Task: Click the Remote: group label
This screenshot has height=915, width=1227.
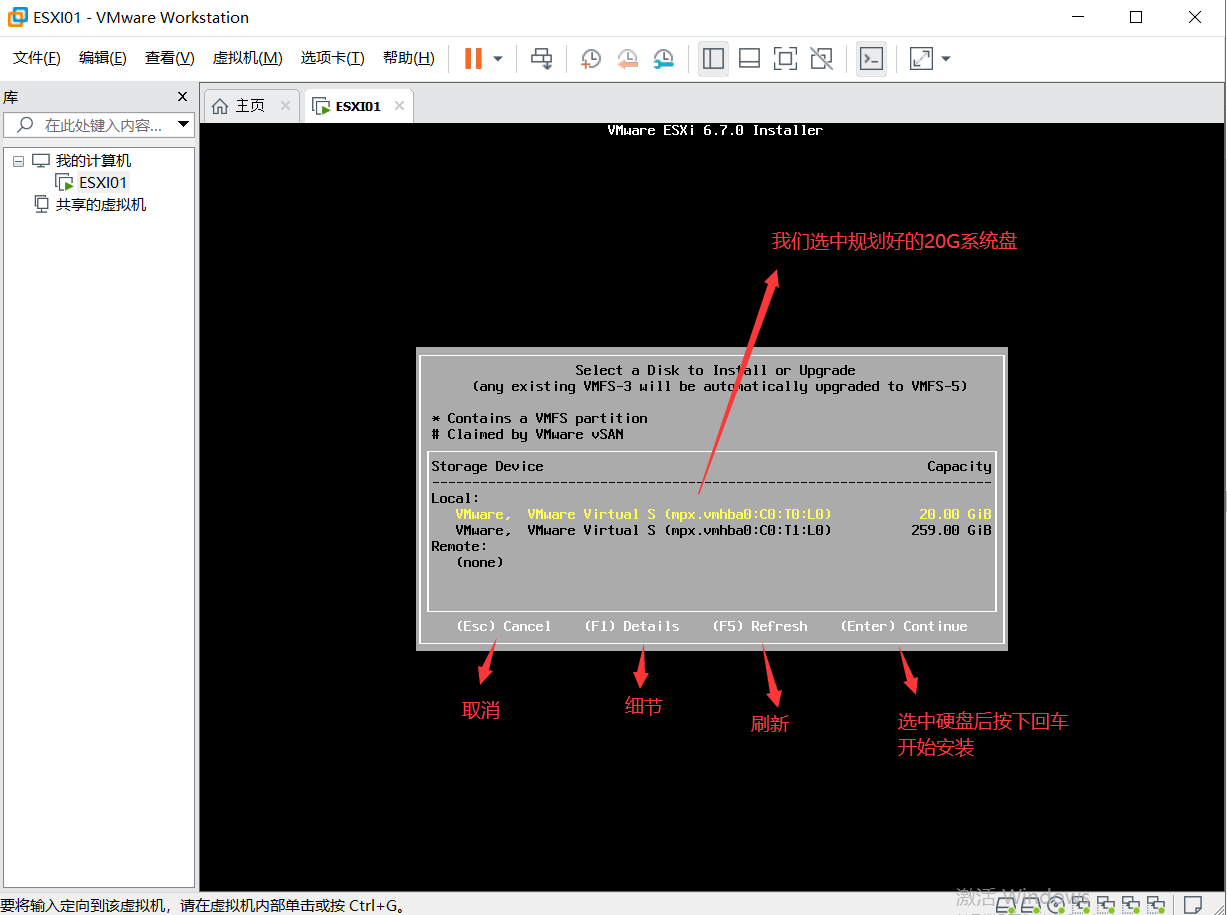Action: click(x=460, y=546)
